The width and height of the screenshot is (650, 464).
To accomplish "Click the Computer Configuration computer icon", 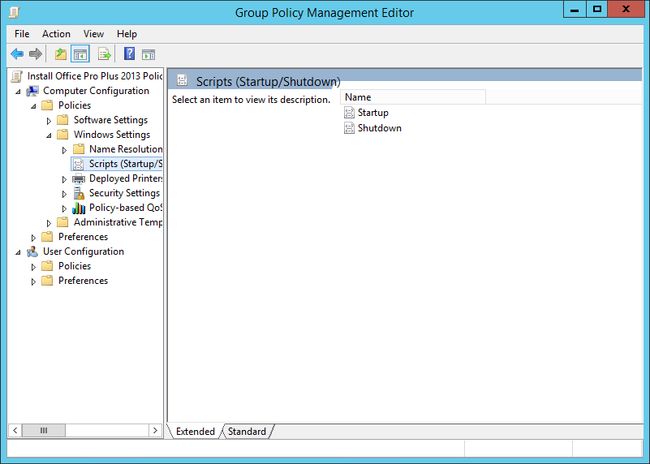I will pyautogui.click(x=32, y=91).
